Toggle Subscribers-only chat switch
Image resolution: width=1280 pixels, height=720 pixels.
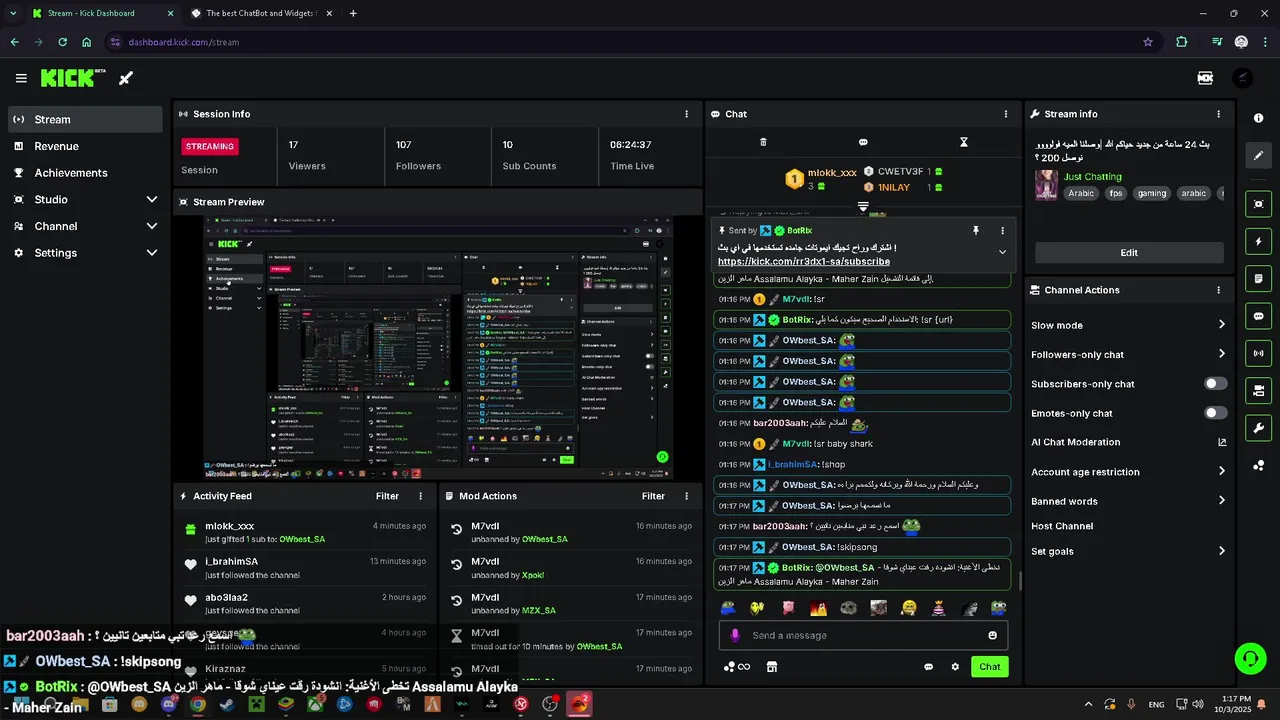click(x=1216, y=384)
